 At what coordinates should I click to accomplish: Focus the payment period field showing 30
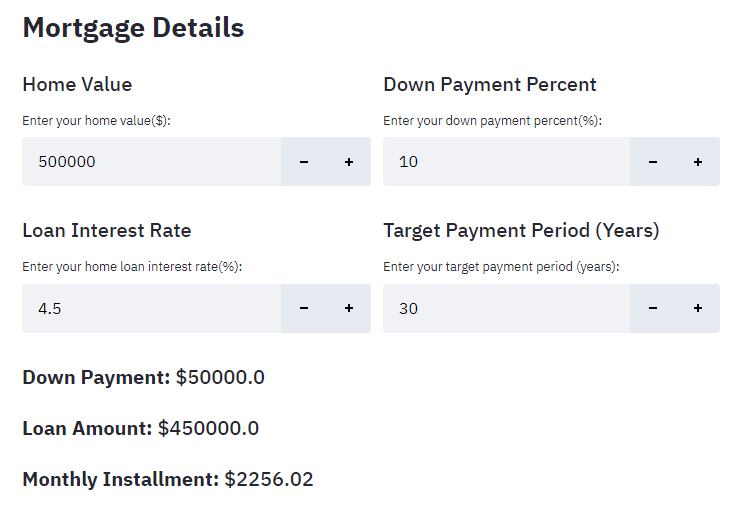tap(505, 309)
